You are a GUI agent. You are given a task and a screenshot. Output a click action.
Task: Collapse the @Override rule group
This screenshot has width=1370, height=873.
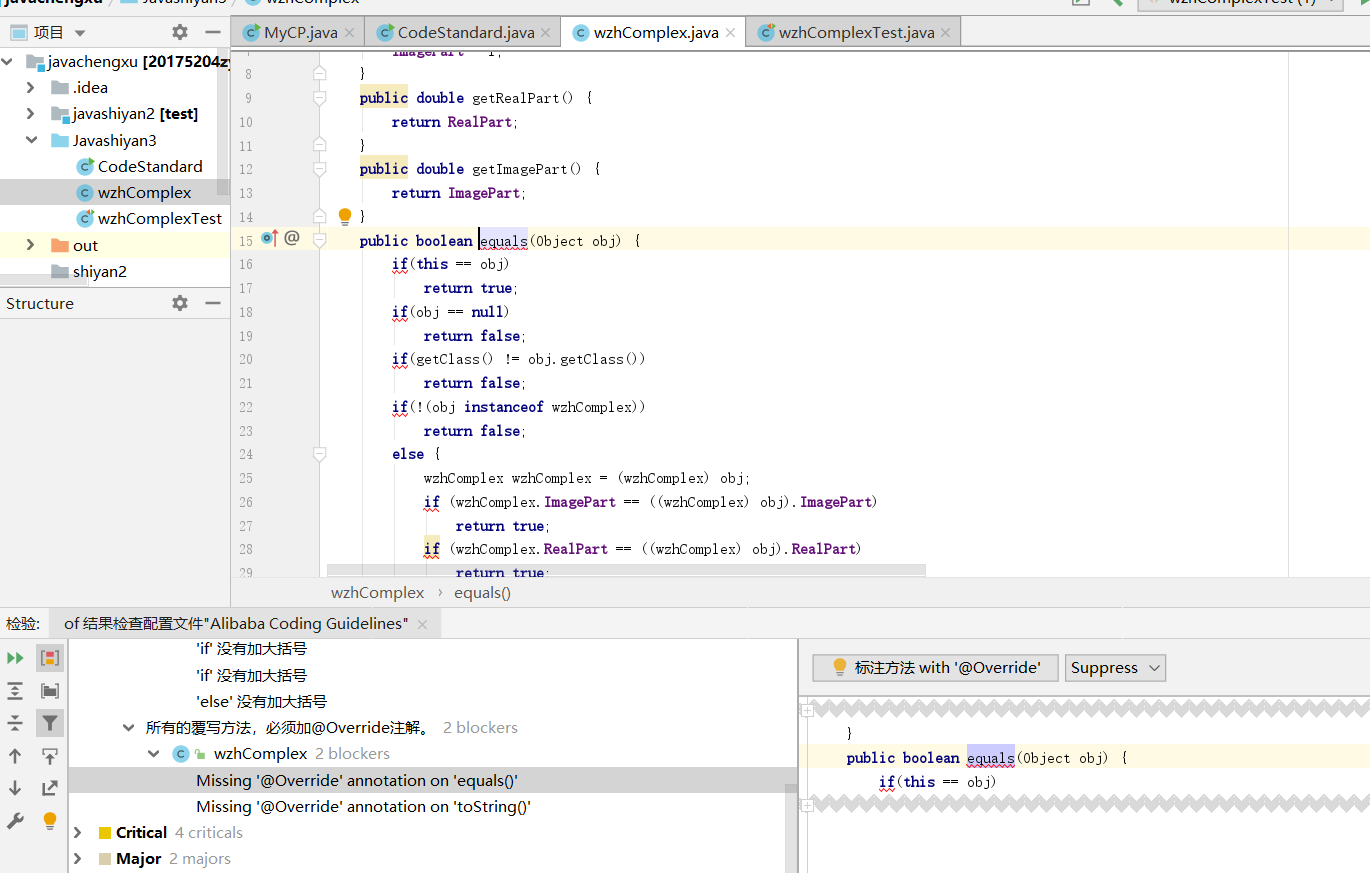pyautogui.click(x=128, y=728)
